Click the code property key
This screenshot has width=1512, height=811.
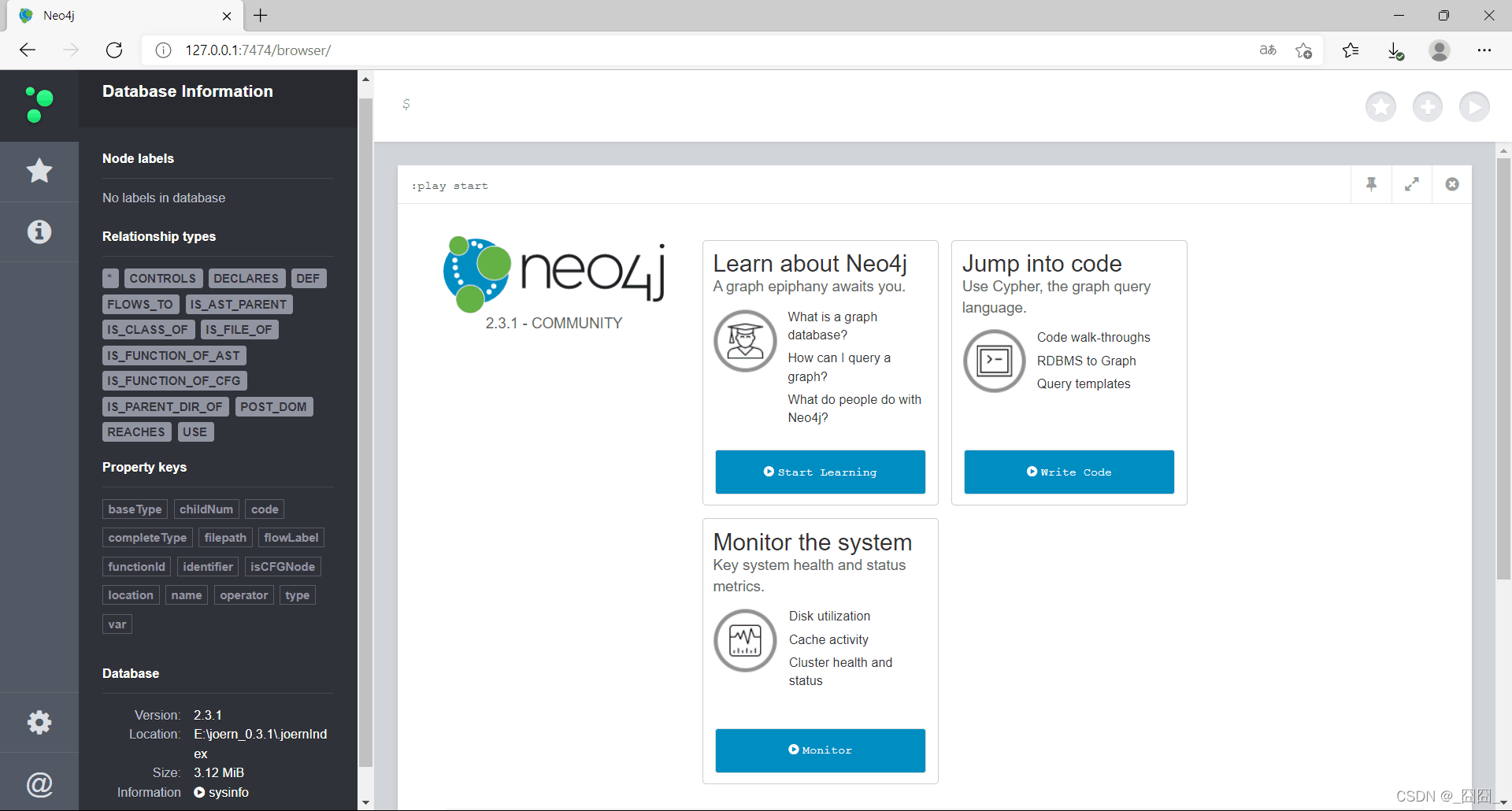tap(265, 509)
